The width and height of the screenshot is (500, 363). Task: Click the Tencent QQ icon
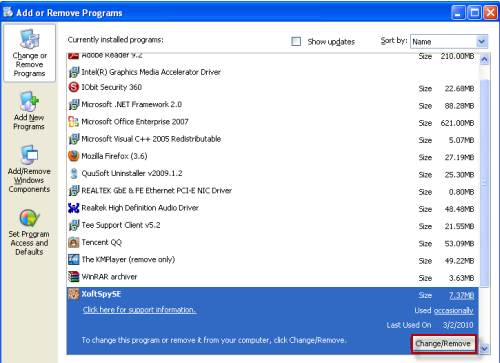(74, 242)
